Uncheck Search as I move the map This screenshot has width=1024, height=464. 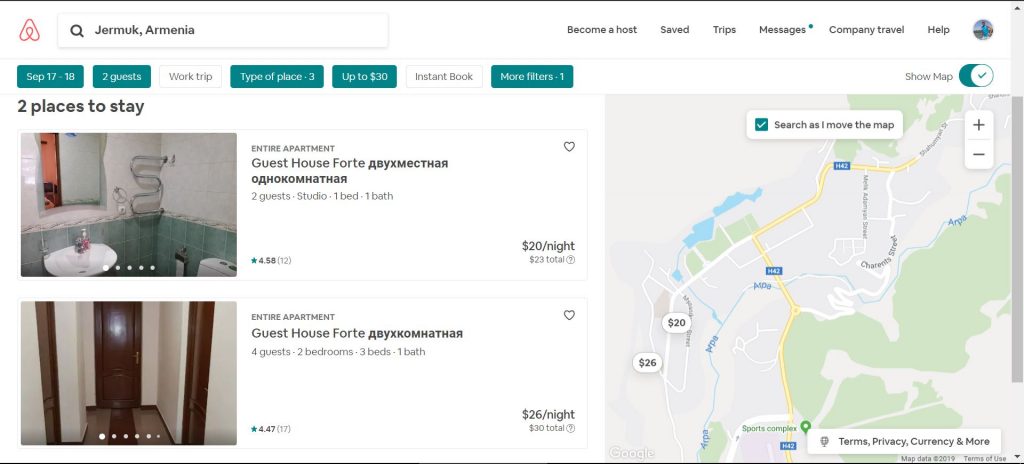pos(762,125)
